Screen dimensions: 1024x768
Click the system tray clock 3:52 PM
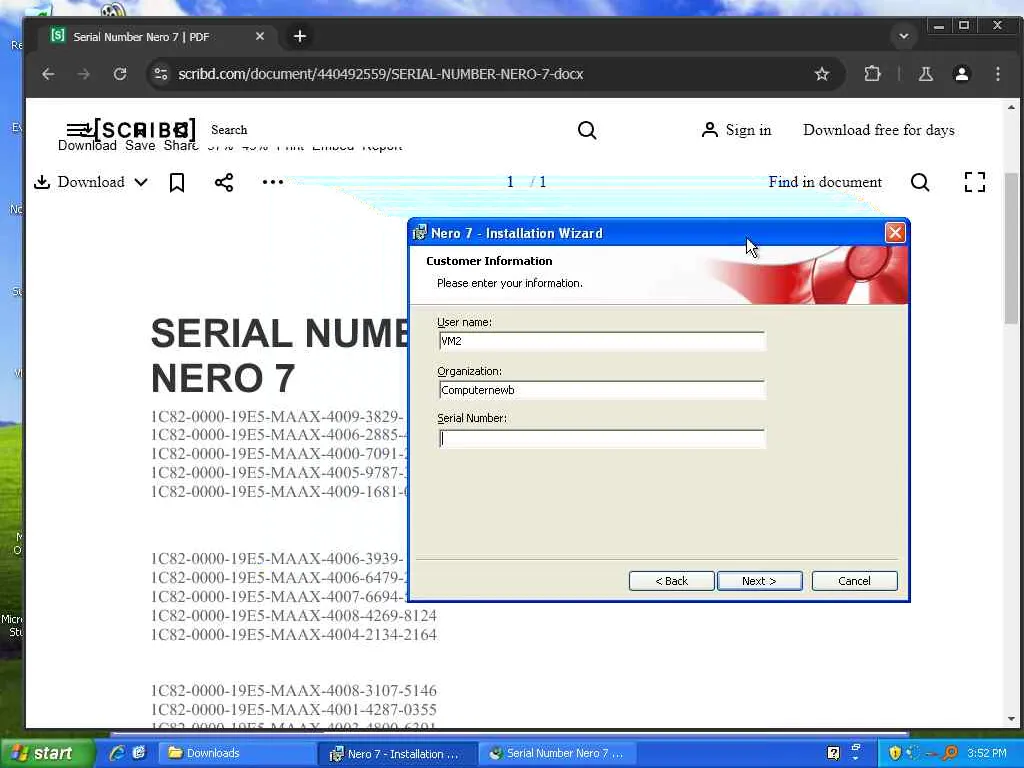tap(987, 753)
